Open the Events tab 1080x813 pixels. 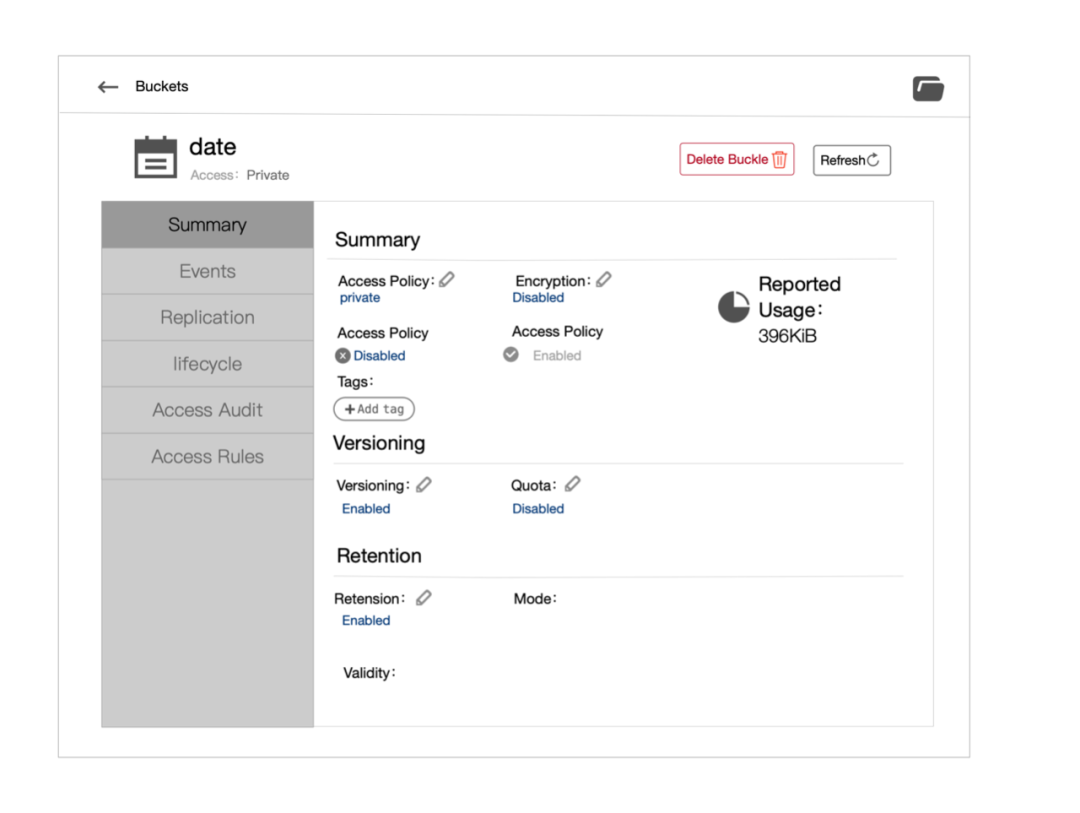tap(207, 271)
